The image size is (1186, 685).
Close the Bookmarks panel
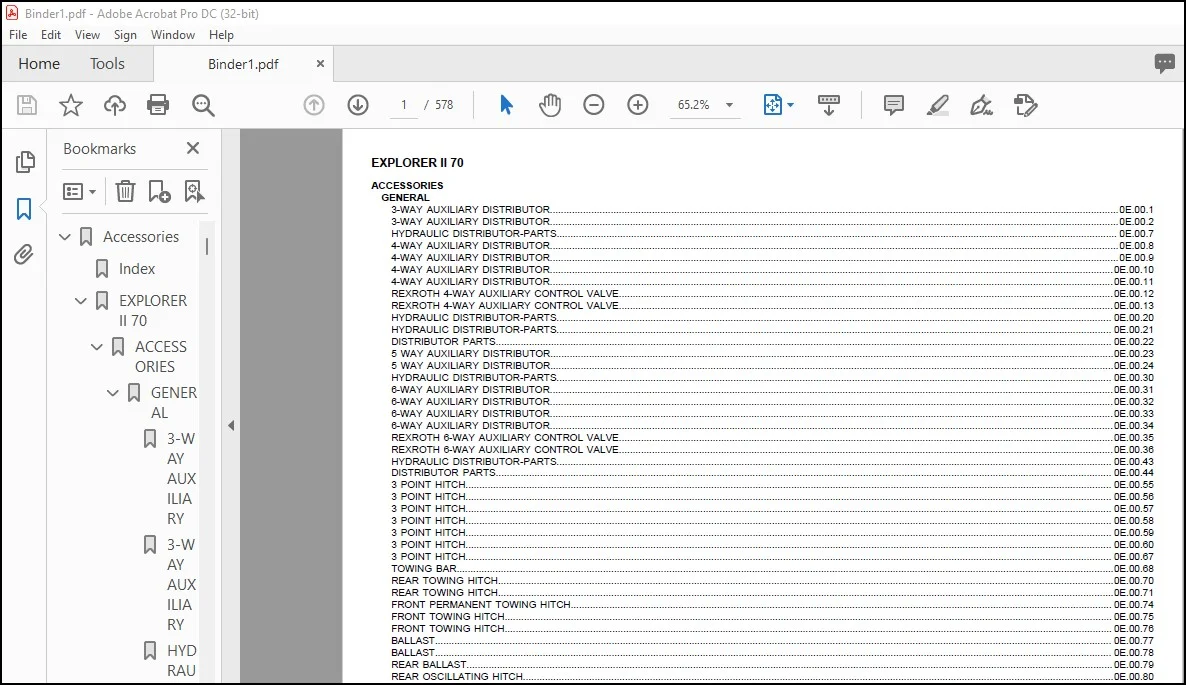coord(193,148)
